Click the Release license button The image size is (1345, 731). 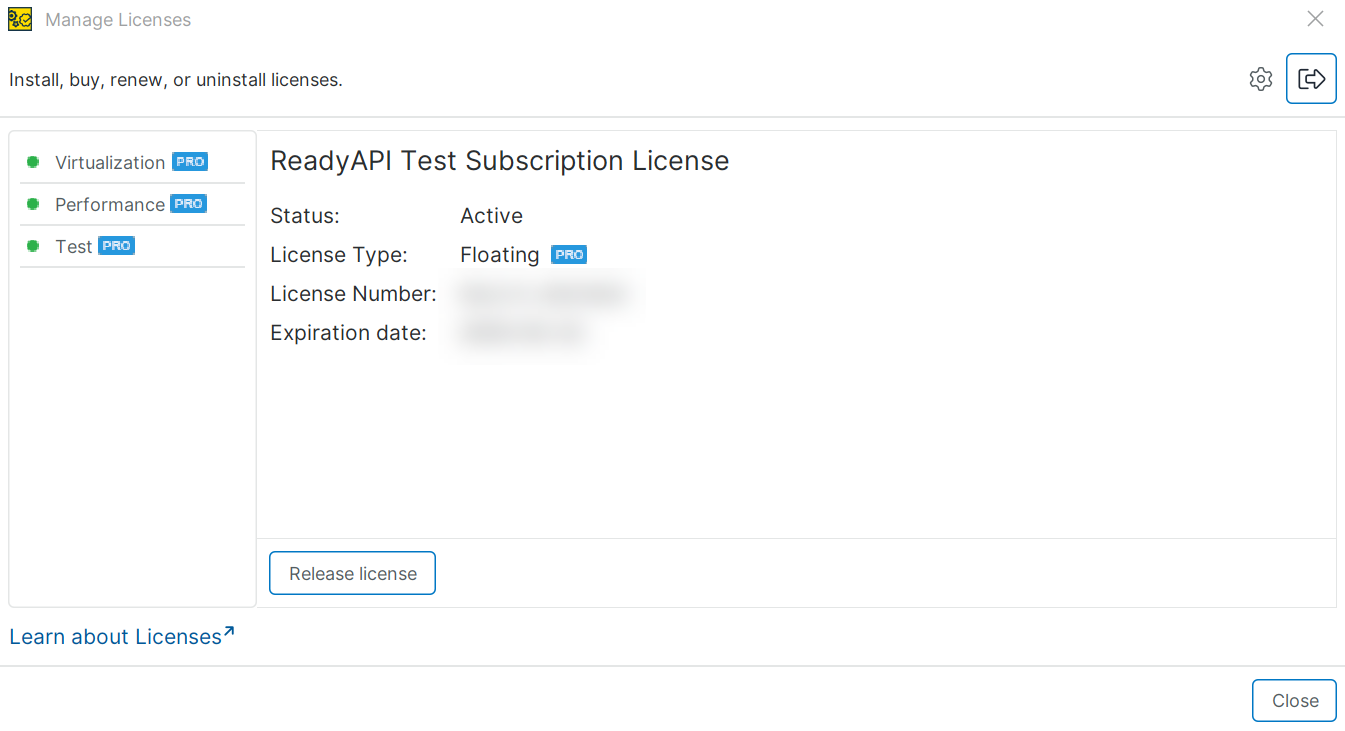point(352,573)
